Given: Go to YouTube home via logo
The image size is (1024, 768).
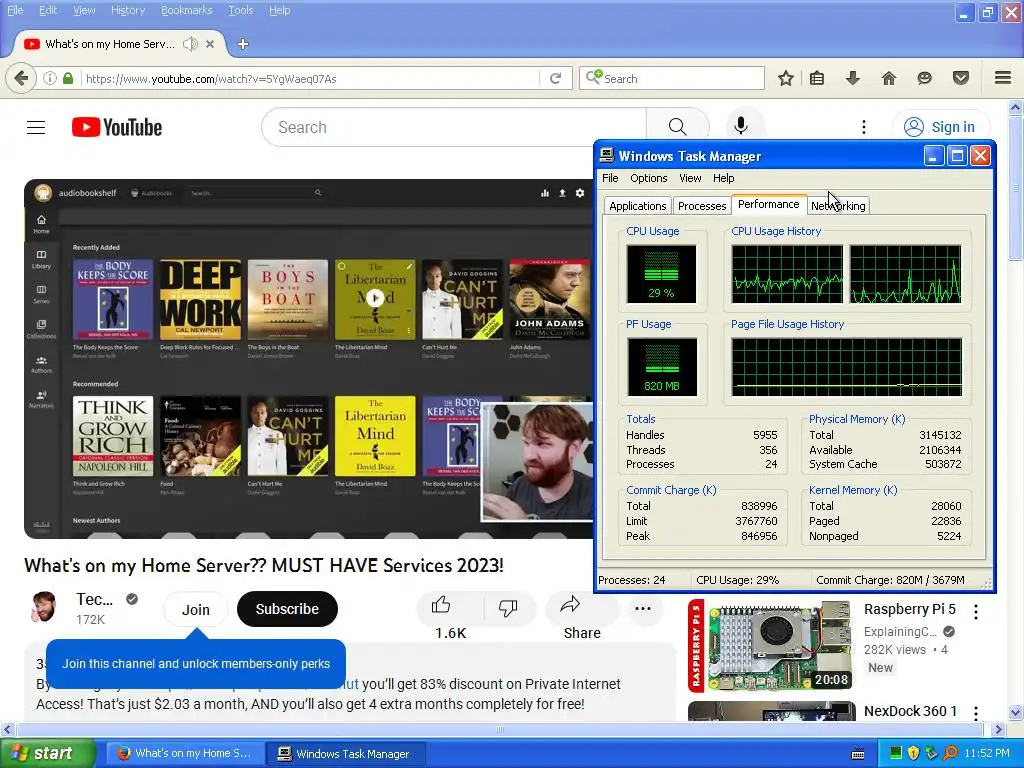Looking at the screenshot, I should click(x=117, y=127).
